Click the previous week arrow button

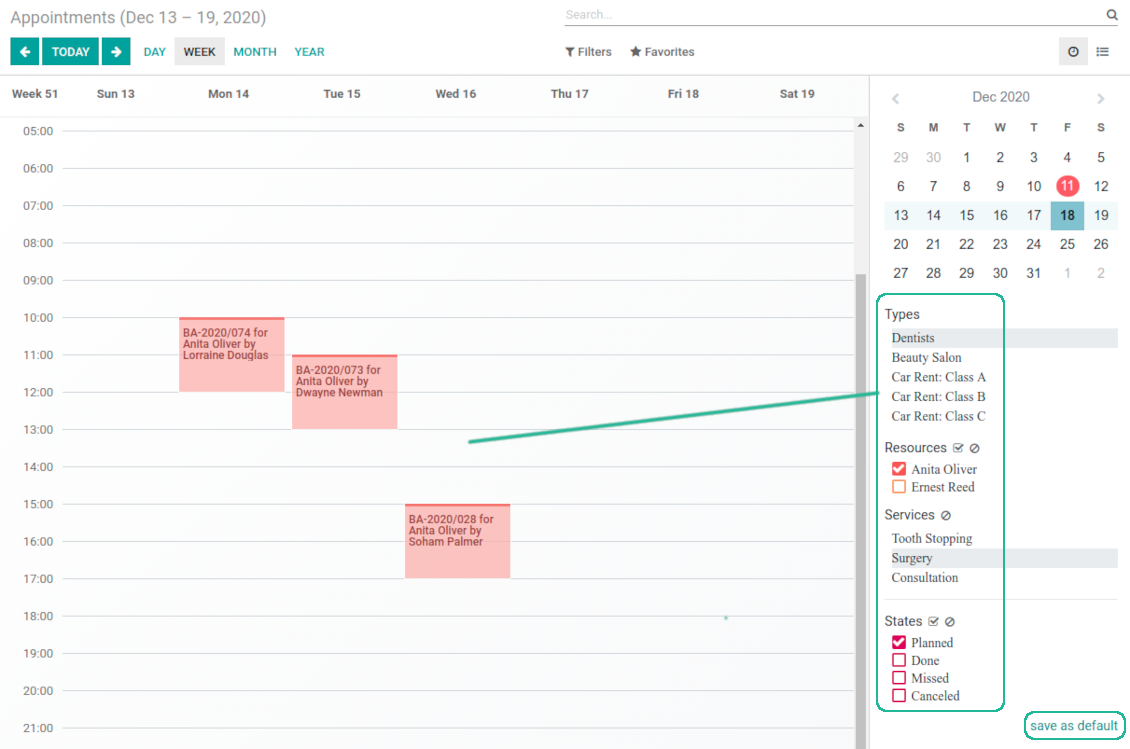point(24,52)
